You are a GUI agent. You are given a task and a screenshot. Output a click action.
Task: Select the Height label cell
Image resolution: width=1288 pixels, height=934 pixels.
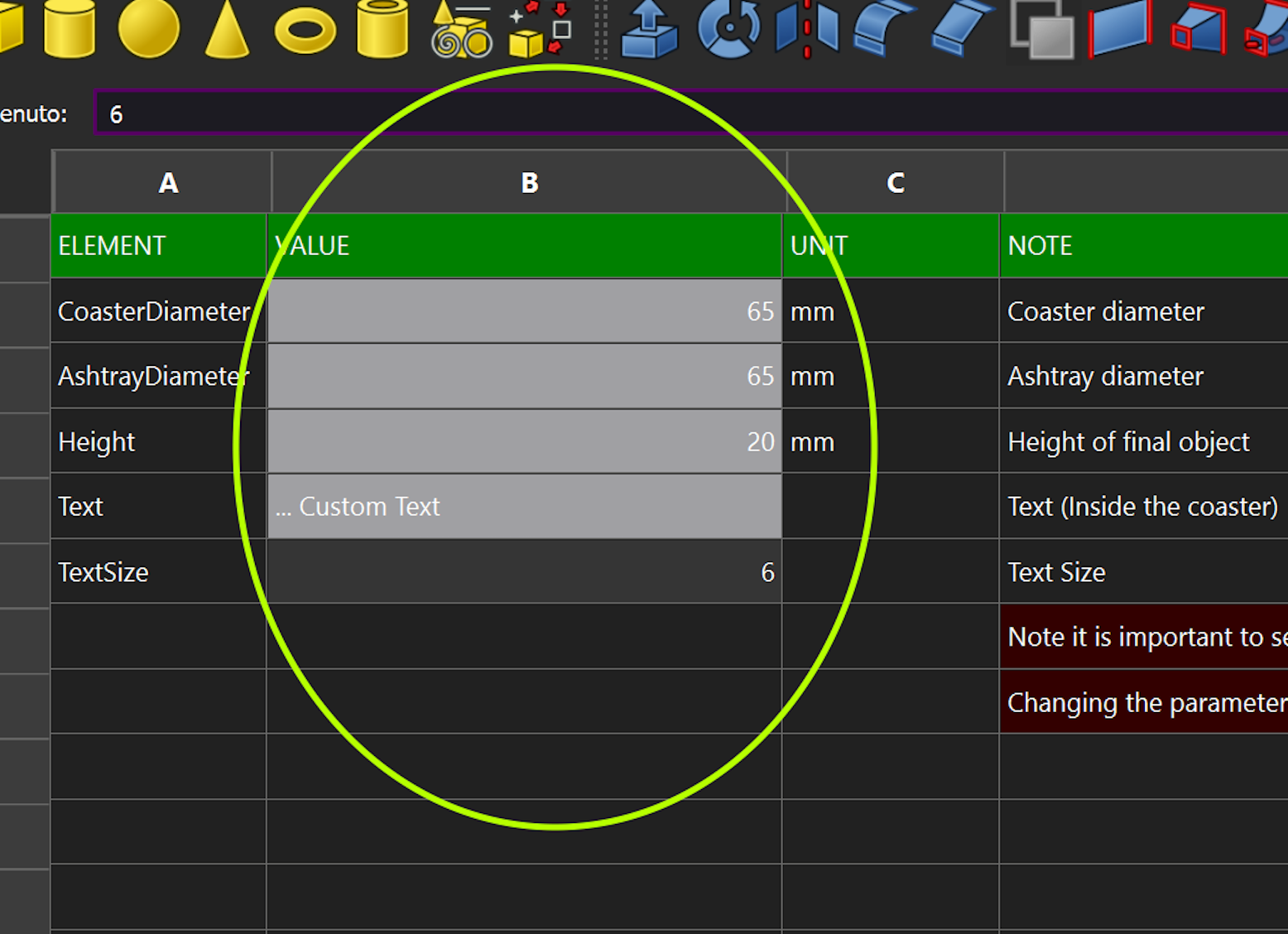pos(159,441)
